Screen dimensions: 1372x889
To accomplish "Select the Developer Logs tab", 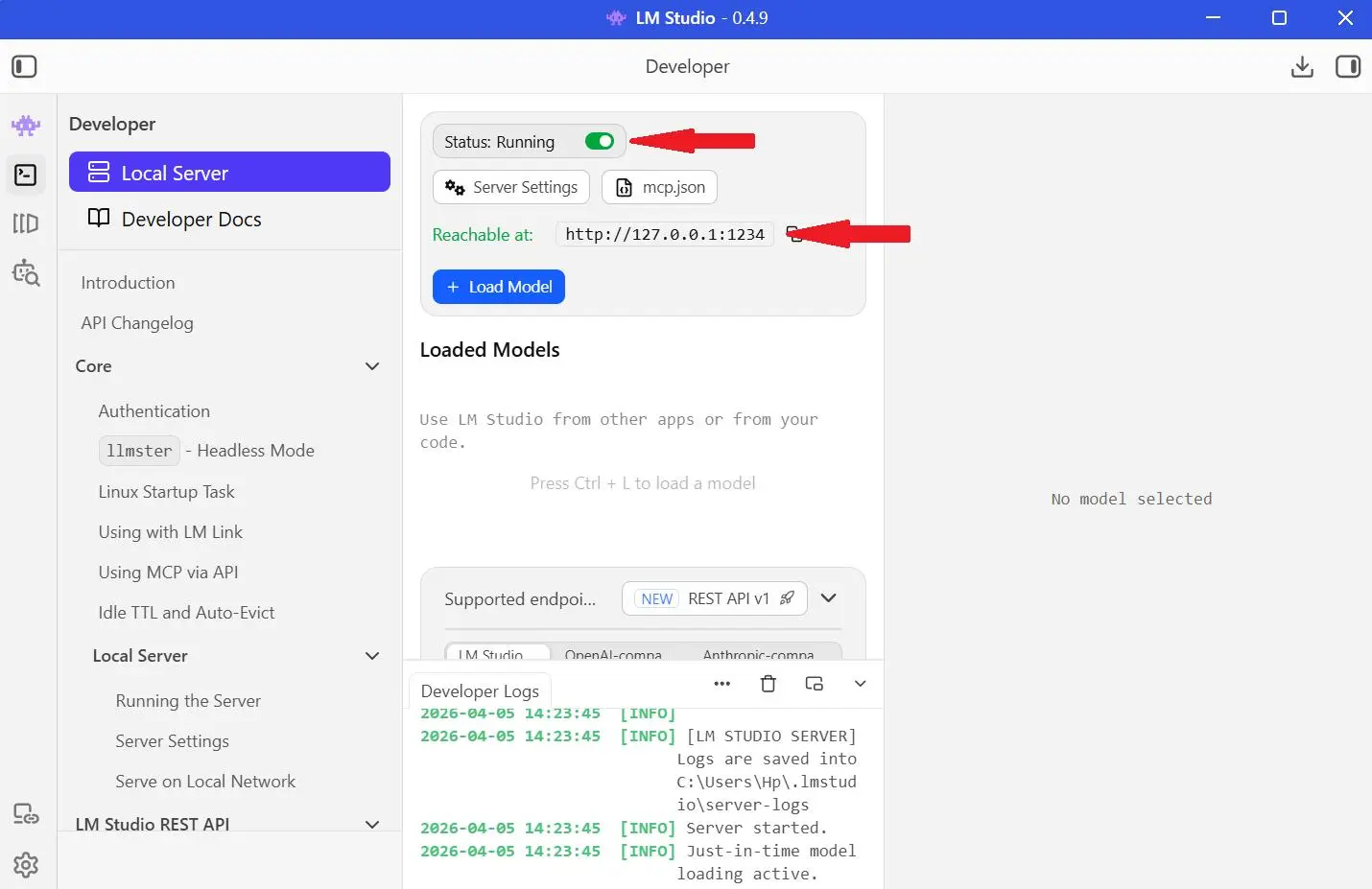I will coord(480,690).
